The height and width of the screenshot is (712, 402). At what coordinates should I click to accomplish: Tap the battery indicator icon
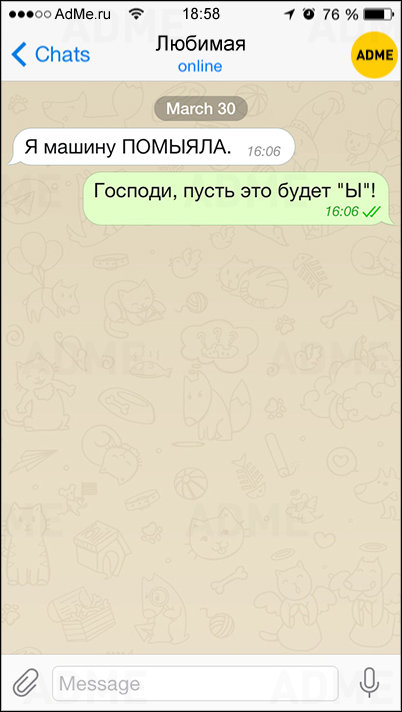378,14
